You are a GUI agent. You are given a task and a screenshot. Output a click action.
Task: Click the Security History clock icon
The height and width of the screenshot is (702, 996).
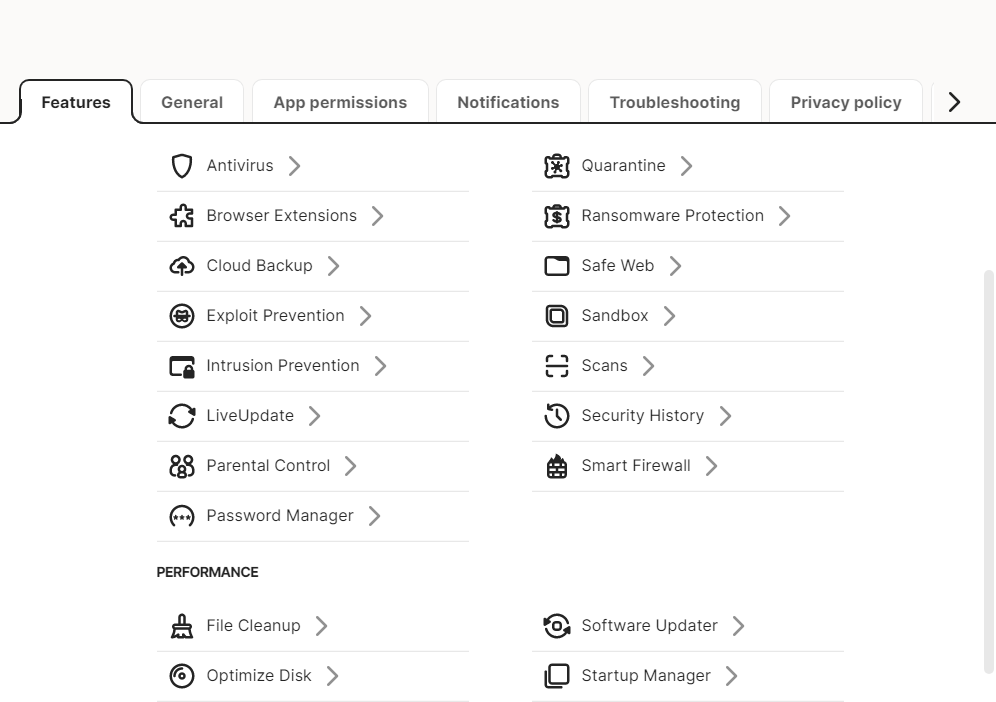tap(556, 416)
